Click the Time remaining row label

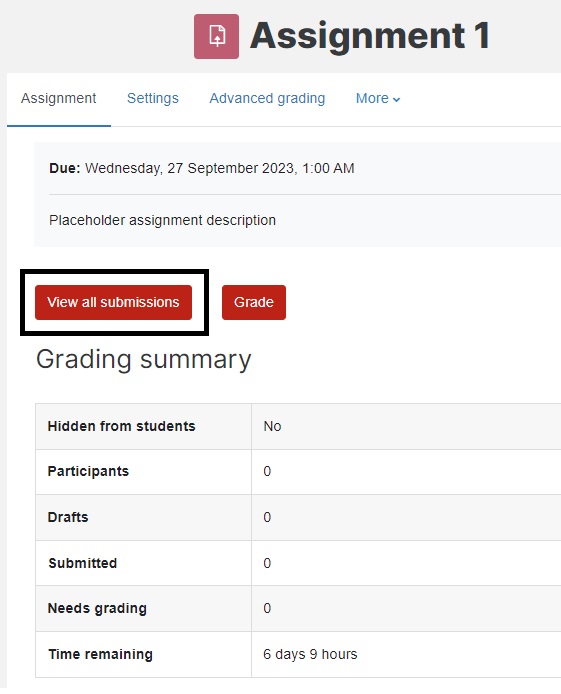click(x=100, y=654)
